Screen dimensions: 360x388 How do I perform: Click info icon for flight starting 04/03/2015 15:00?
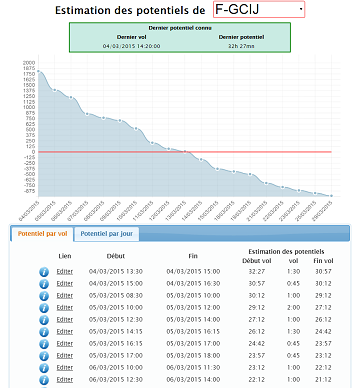pyautogui.click(x=44, y=284)
